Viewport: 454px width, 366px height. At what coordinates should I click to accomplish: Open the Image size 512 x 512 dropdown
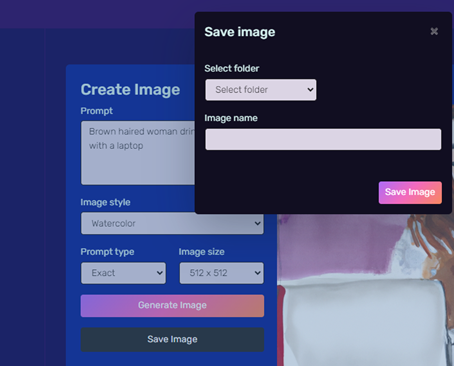point(221,273)
